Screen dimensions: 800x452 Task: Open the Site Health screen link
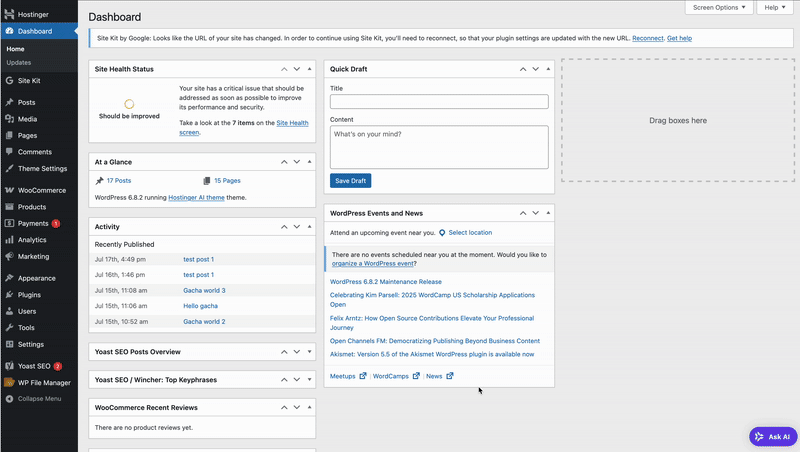(292, 123)
